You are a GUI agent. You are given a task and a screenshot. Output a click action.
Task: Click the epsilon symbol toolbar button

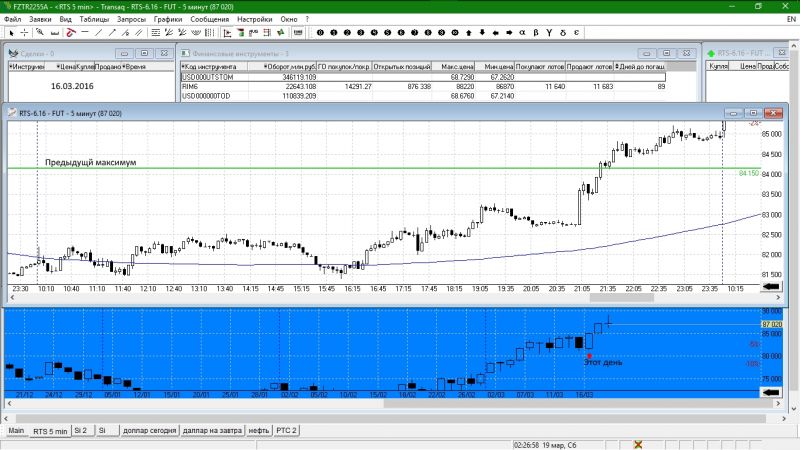pos(576,33)
